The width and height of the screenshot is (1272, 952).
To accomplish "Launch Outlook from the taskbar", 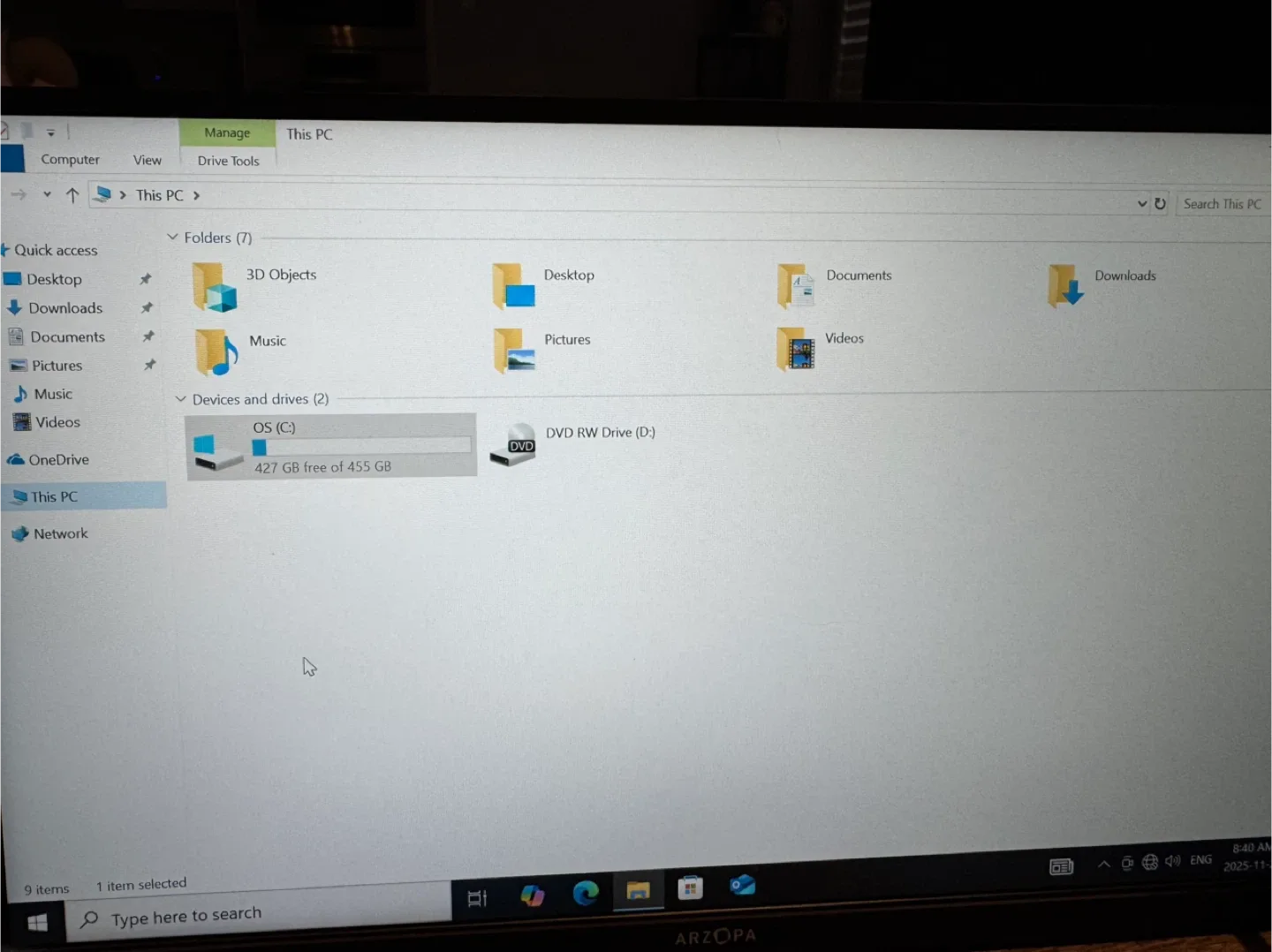I will 742,888.
